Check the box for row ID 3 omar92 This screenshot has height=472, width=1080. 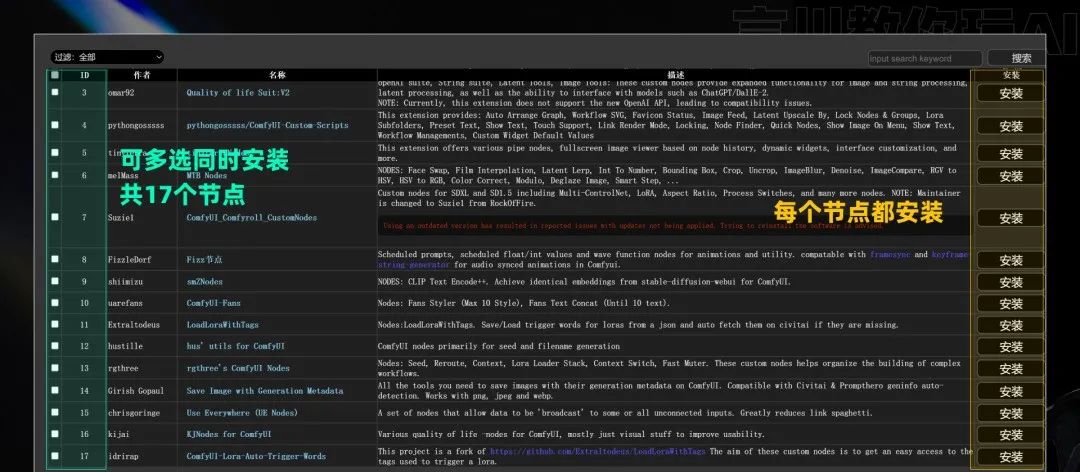tap(55, 92)
